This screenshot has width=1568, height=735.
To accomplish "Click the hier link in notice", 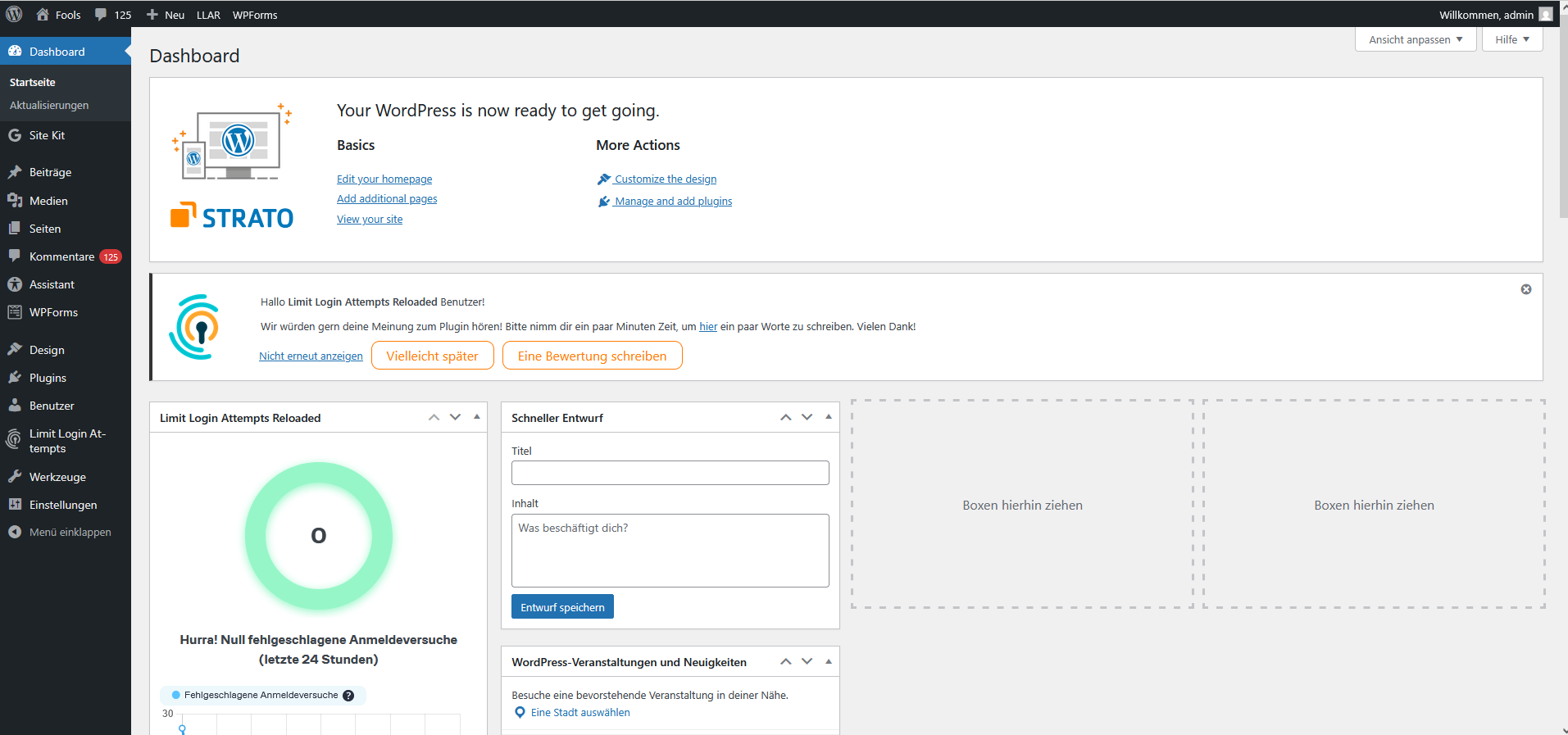I will click(x=708, y=326).
